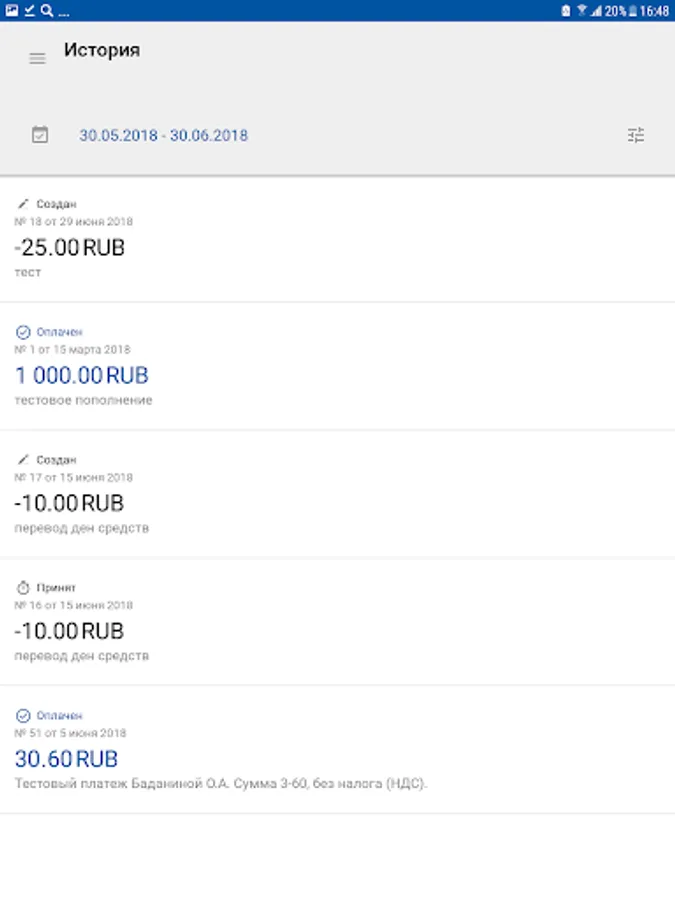The height and width of the screenshot is (900, 675).
Task: Click the История page title
Action: pyautogui.click(x=102, y=50)
